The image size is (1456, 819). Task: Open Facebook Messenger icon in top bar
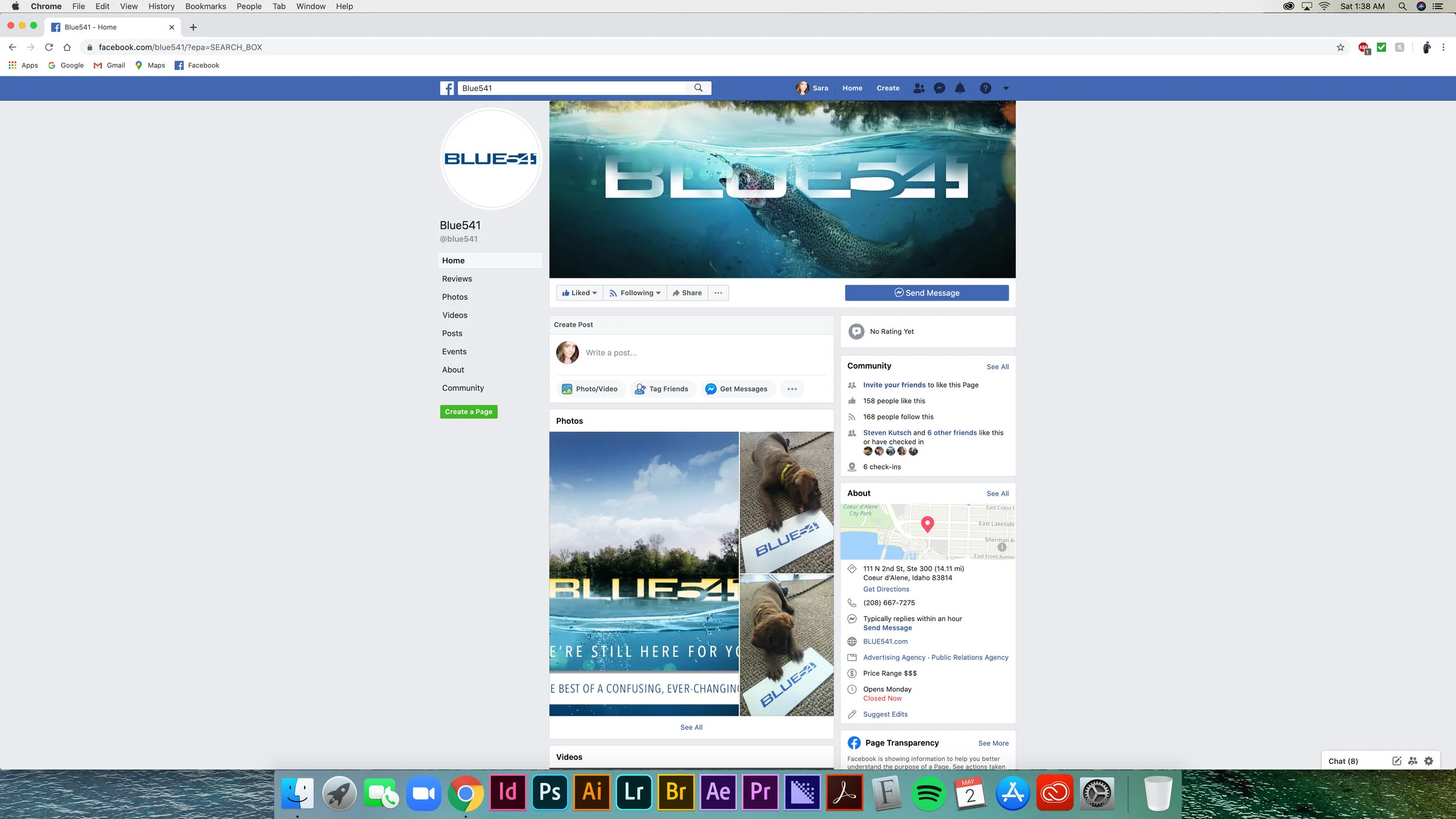click(x=939, y=88)
